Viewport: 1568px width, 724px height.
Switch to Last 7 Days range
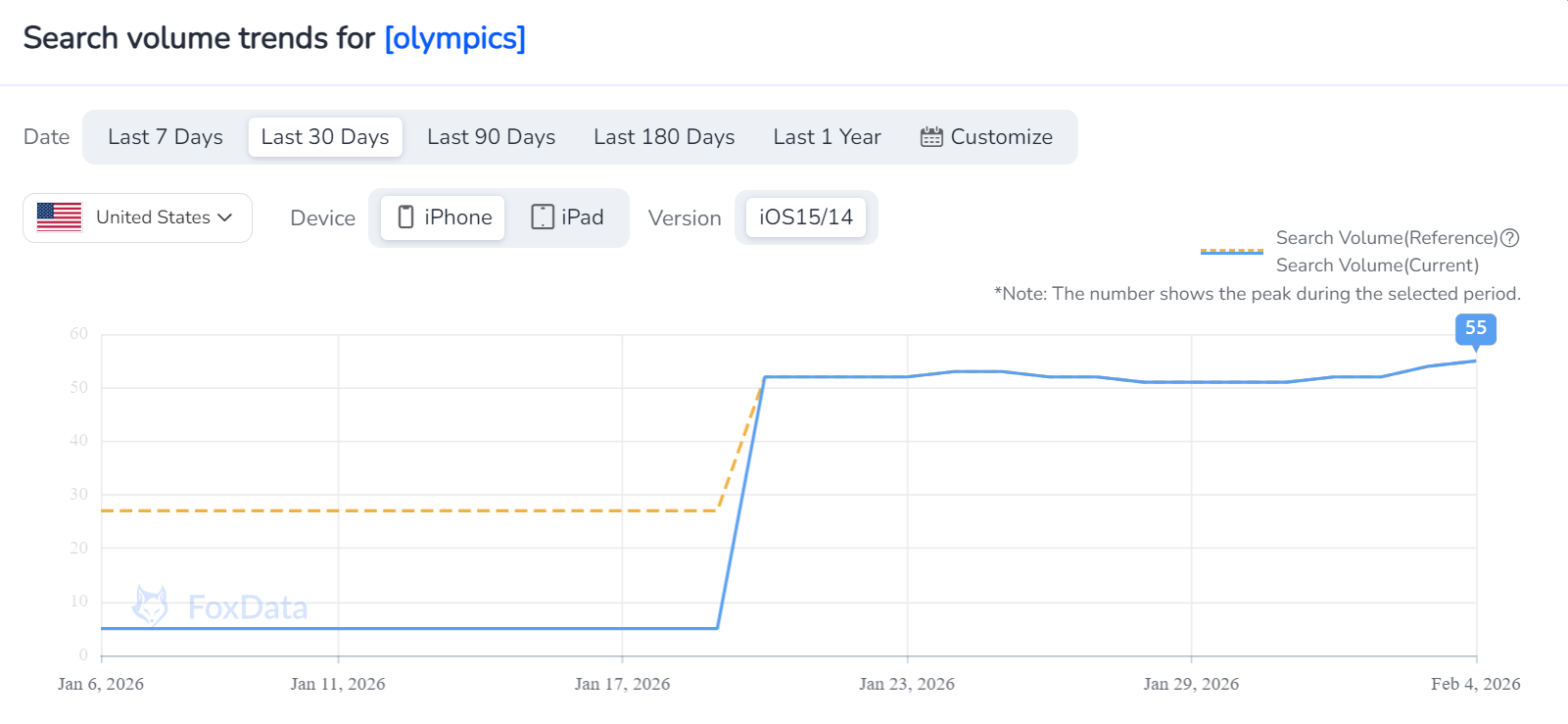[x=166, y=137]
